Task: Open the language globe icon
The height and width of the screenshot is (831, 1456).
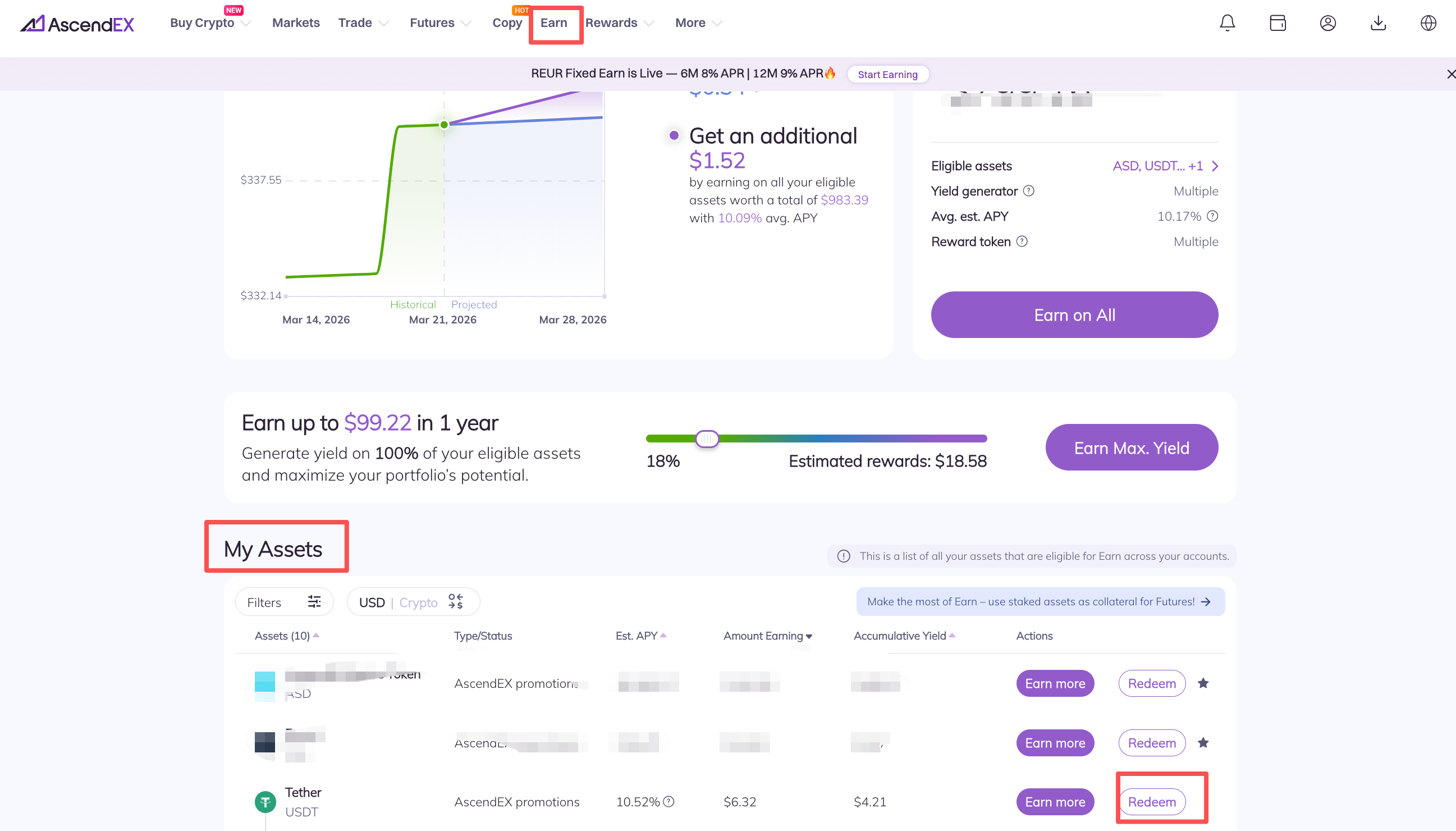Action: [x=1428, y=23]
